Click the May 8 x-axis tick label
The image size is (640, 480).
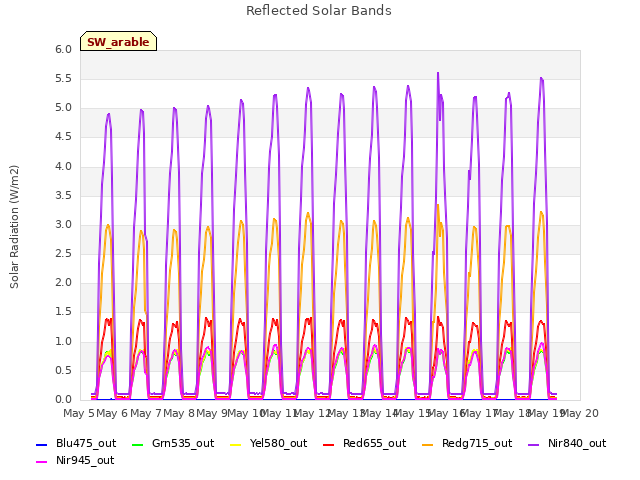coord(179,413)
